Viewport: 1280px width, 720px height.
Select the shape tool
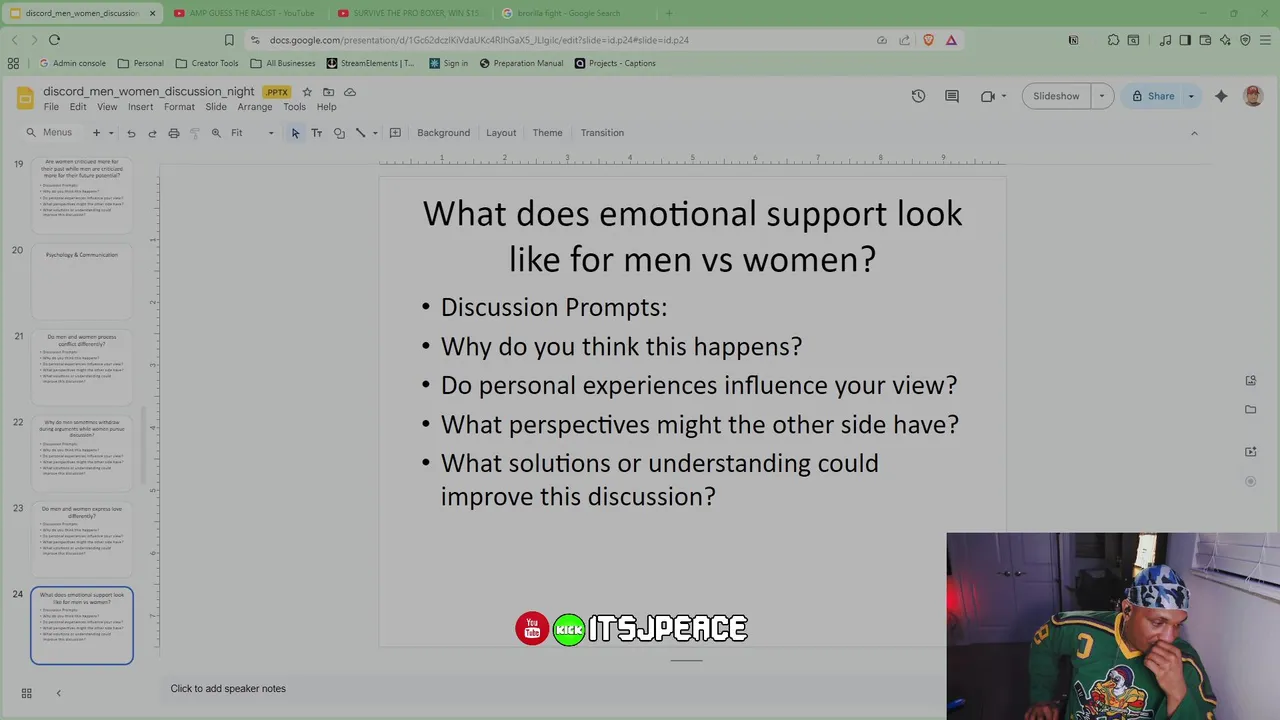click(339, 133)
